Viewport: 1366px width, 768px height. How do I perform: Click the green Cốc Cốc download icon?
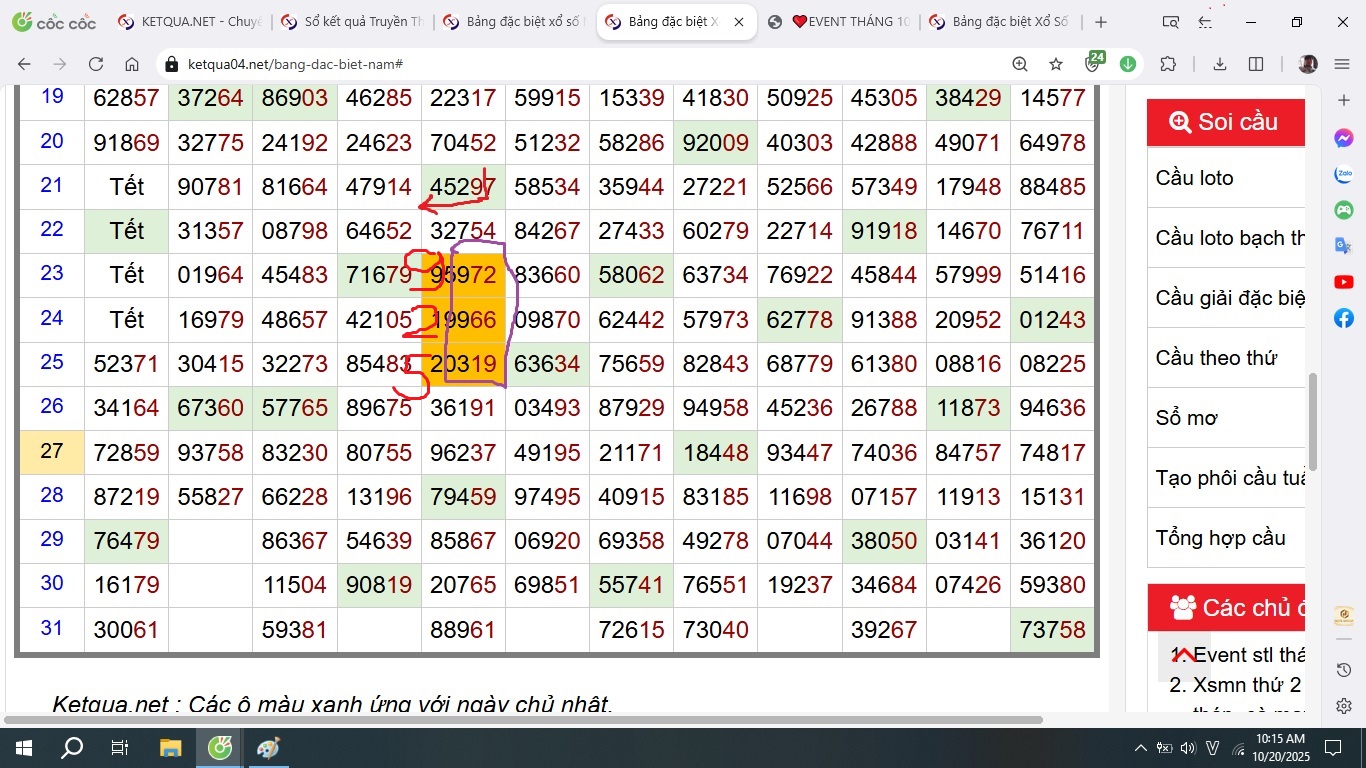tap(1128, 64)
